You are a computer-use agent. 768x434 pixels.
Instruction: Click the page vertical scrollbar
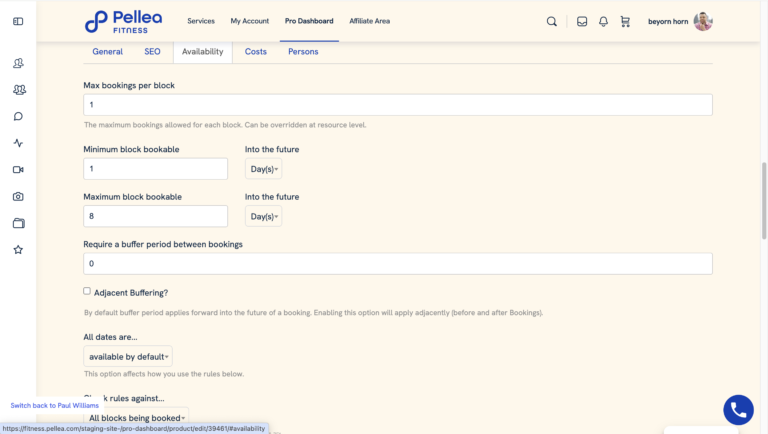[x=764, y=201]
